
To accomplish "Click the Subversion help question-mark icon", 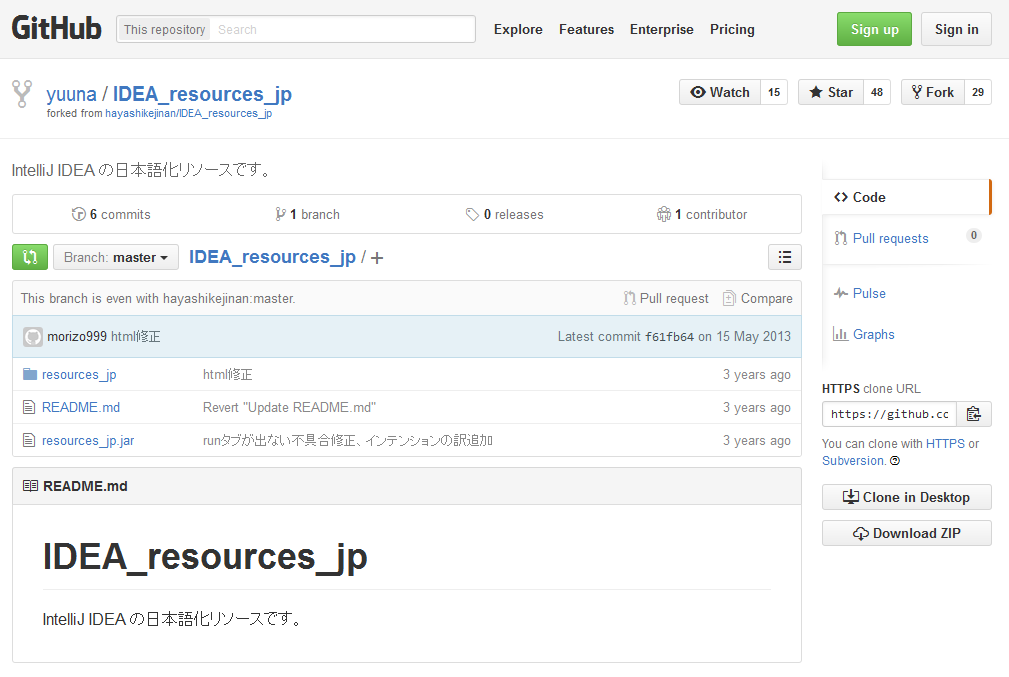I will [895, 461].
